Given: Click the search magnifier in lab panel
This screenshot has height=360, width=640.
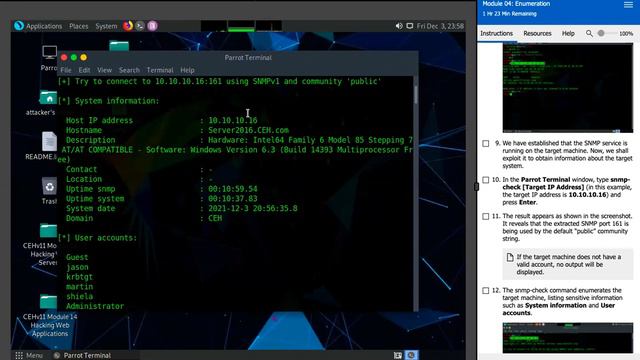Looking at the screenshot, I should (x=589, y=33).
